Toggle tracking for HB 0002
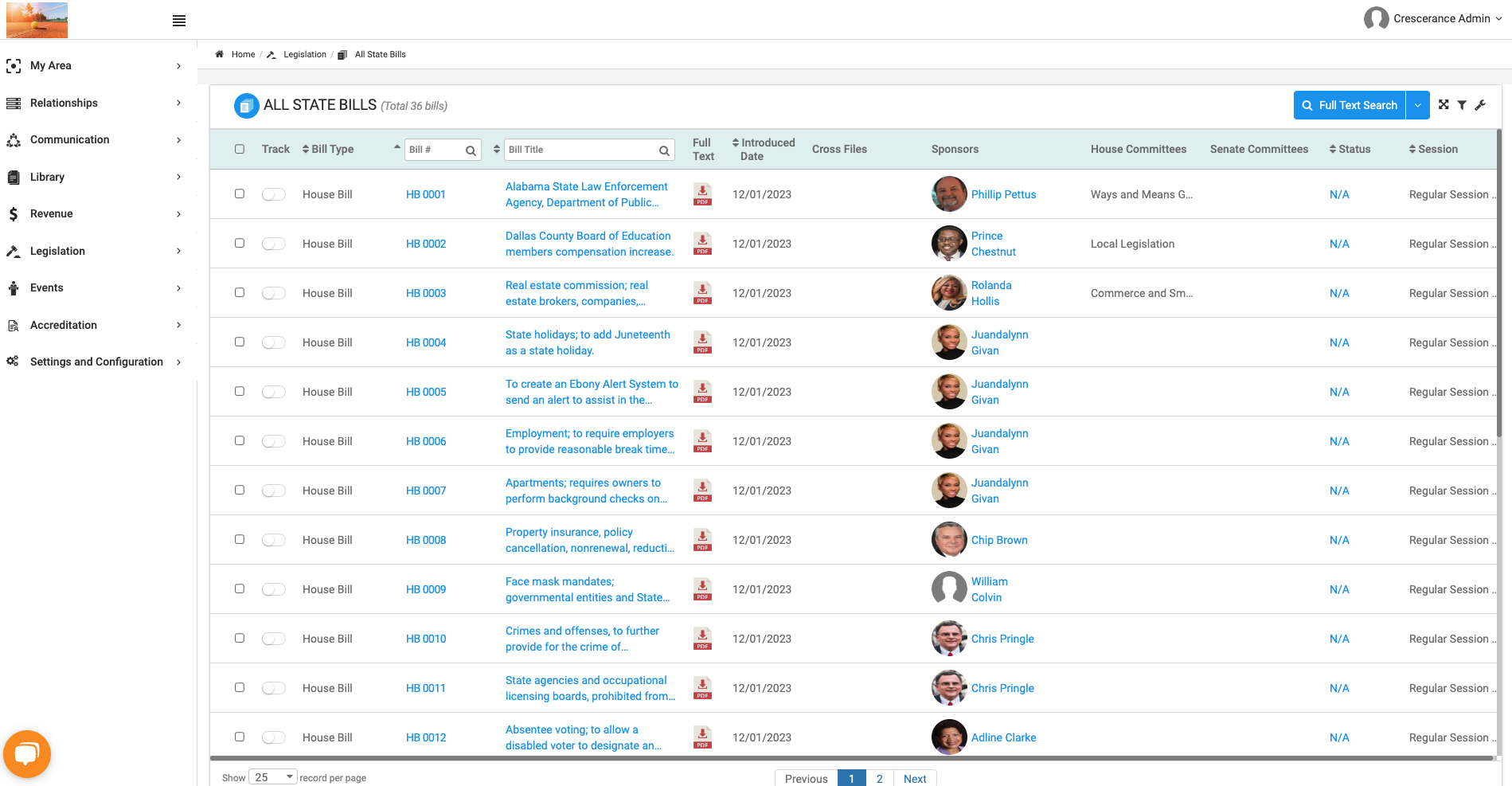This screenshot has width=1512, height=786. [x=274, y=244]
